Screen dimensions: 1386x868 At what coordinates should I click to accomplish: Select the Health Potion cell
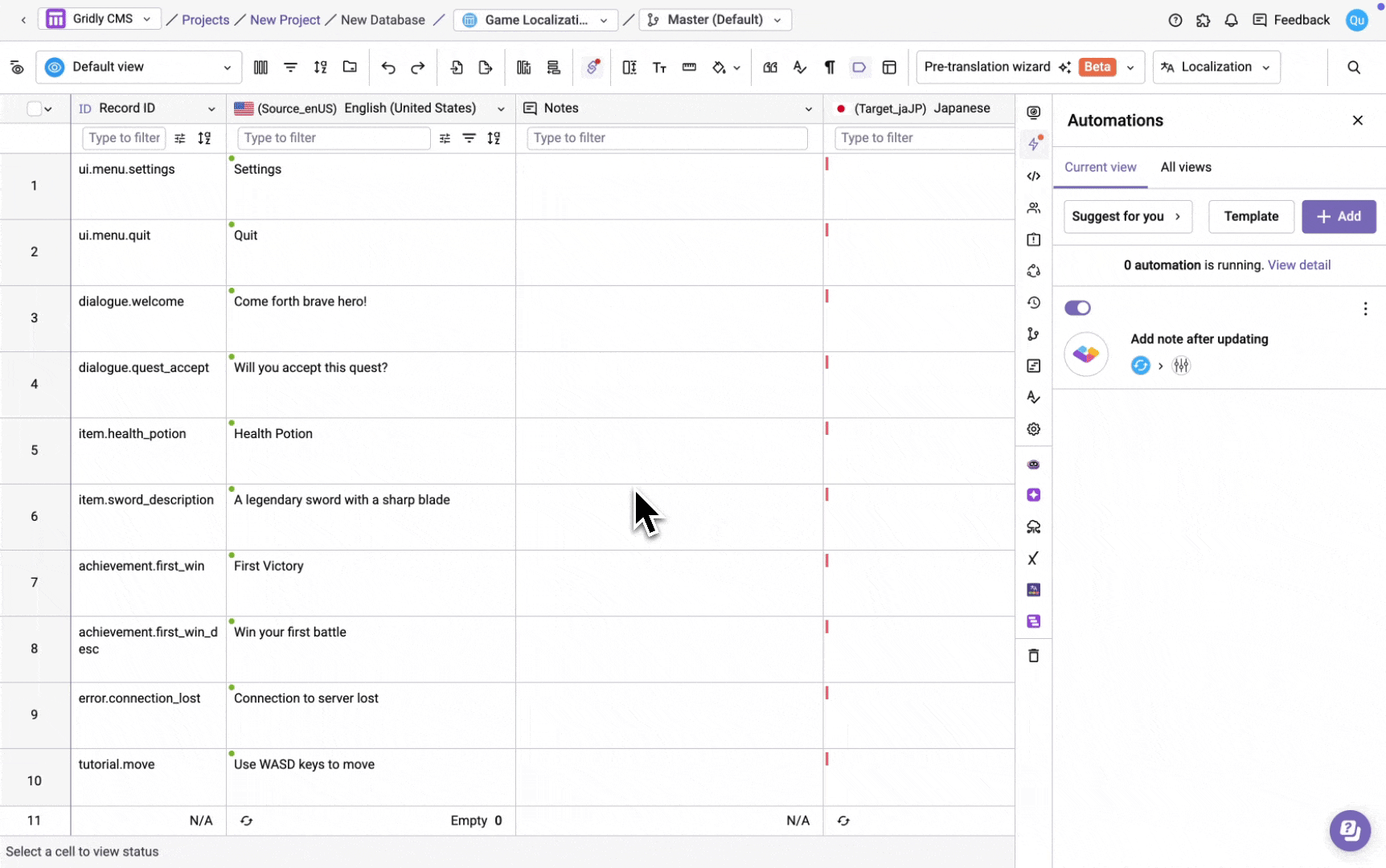[x=371, y=451]
